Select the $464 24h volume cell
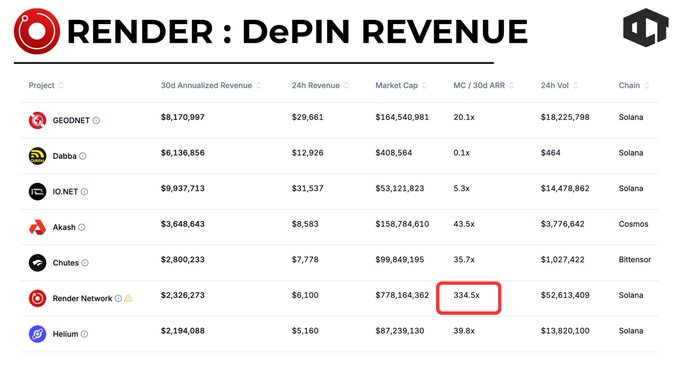Screen dimensions: 679x382 click(550, 152)
